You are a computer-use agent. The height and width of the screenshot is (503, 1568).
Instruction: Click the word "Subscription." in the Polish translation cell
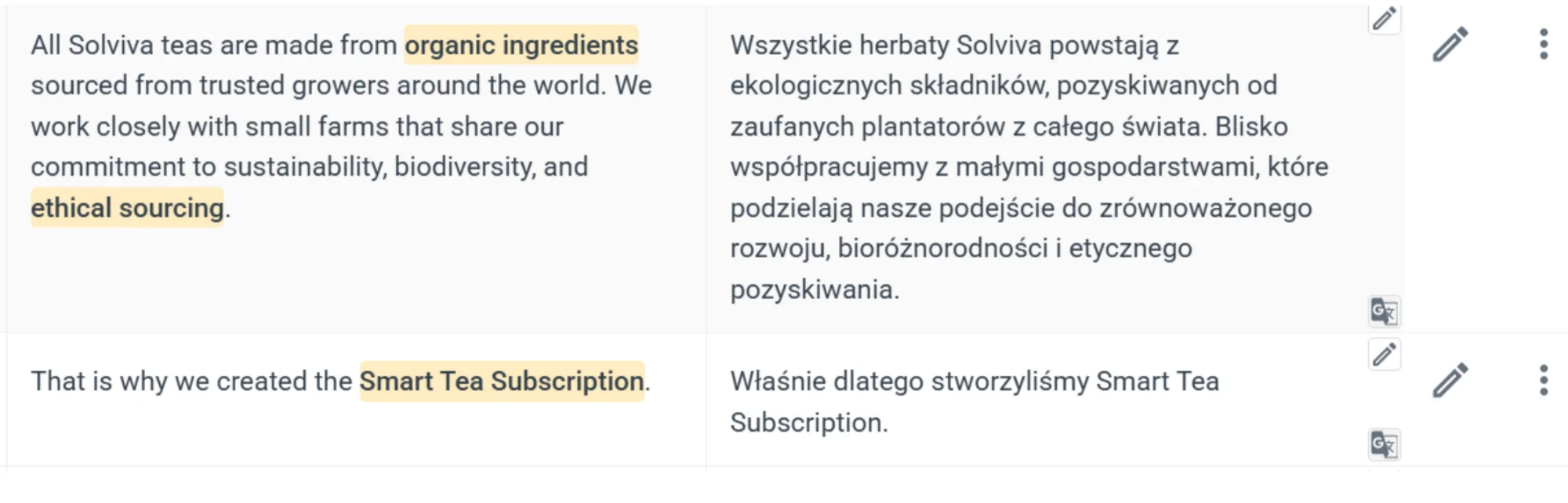click(x=808, y=423)
